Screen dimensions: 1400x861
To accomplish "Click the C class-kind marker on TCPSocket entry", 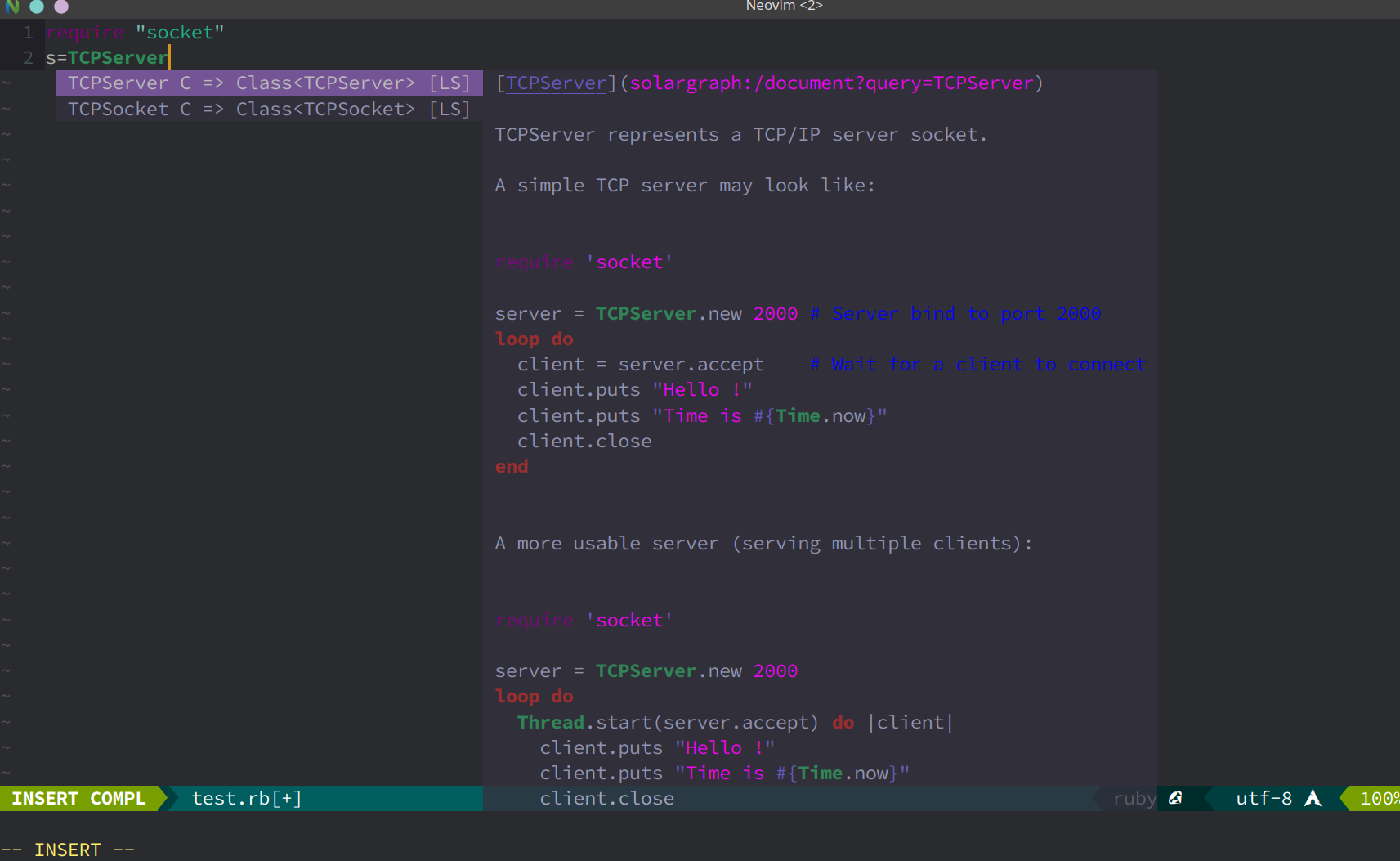I will 186,108.
